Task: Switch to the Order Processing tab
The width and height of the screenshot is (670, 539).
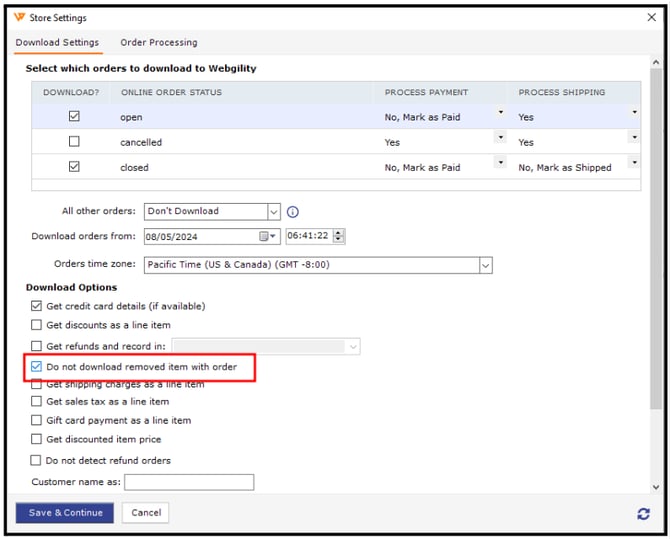Action: click(158, 43)
